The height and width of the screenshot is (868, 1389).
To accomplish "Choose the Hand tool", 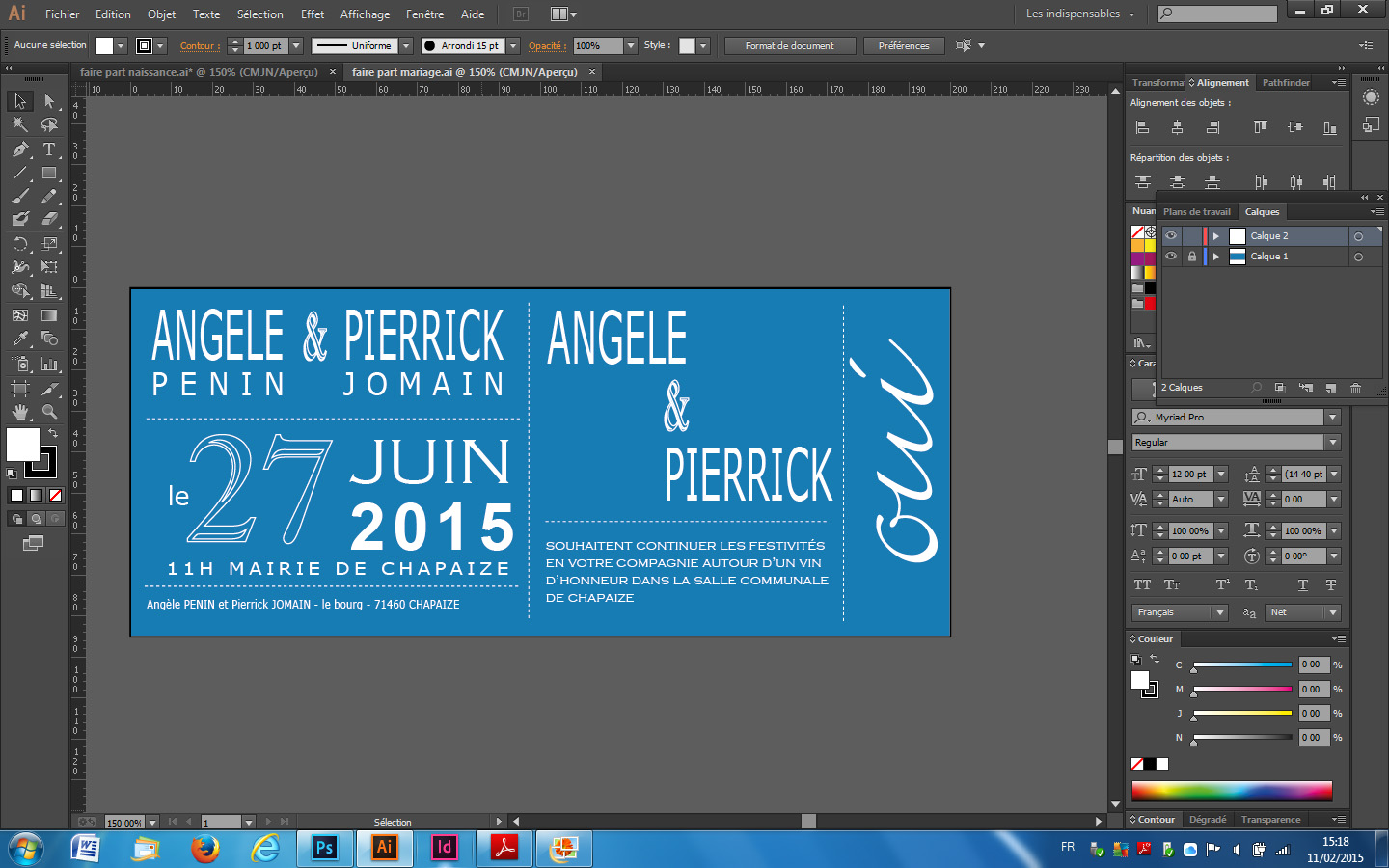I will pyautogui.click(x=19, y=412).
